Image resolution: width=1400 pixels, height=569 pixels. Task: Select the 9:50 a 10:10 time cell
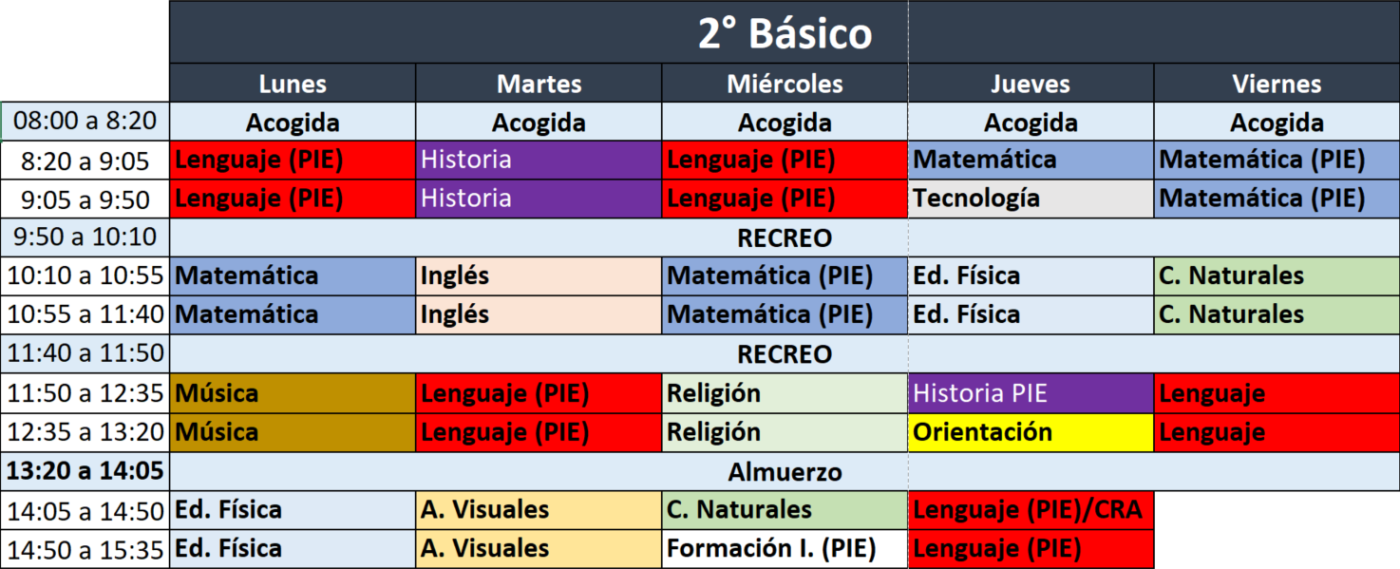coord(85,238)
